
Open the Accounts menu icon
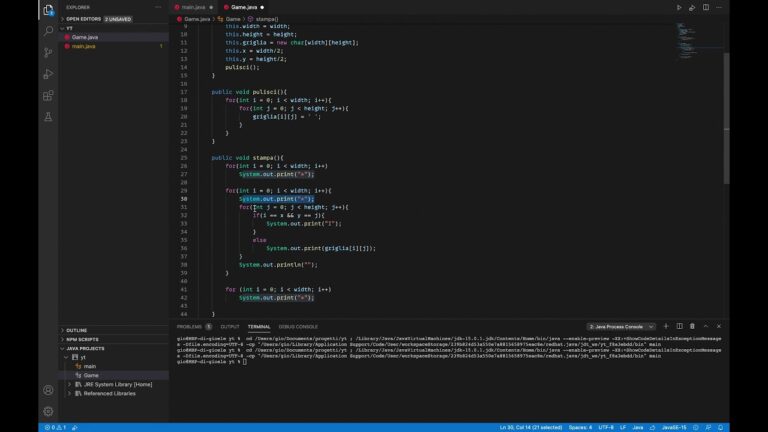48,390
